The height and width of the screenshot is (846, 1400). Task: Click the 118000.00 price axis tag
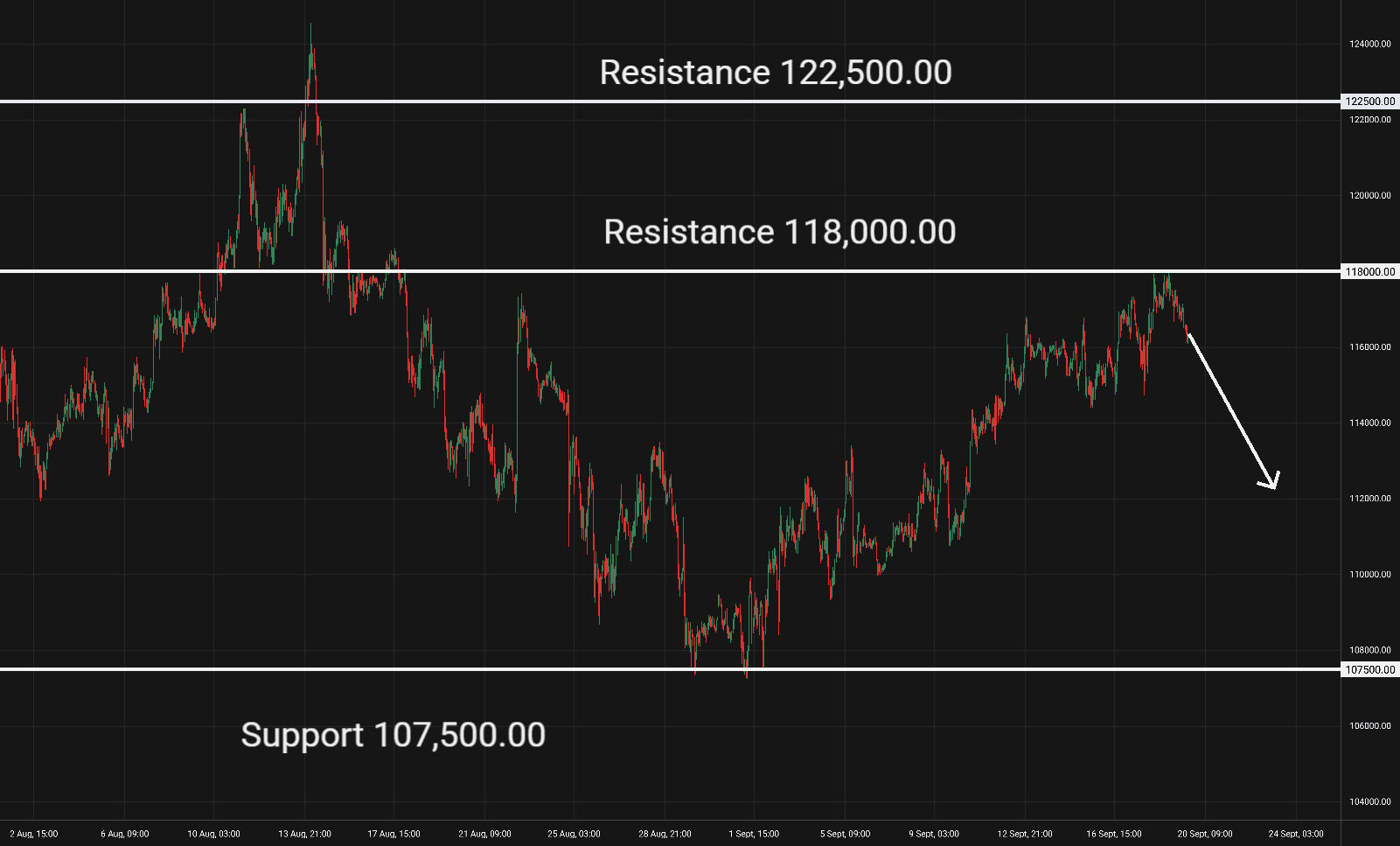(1369, 272)
